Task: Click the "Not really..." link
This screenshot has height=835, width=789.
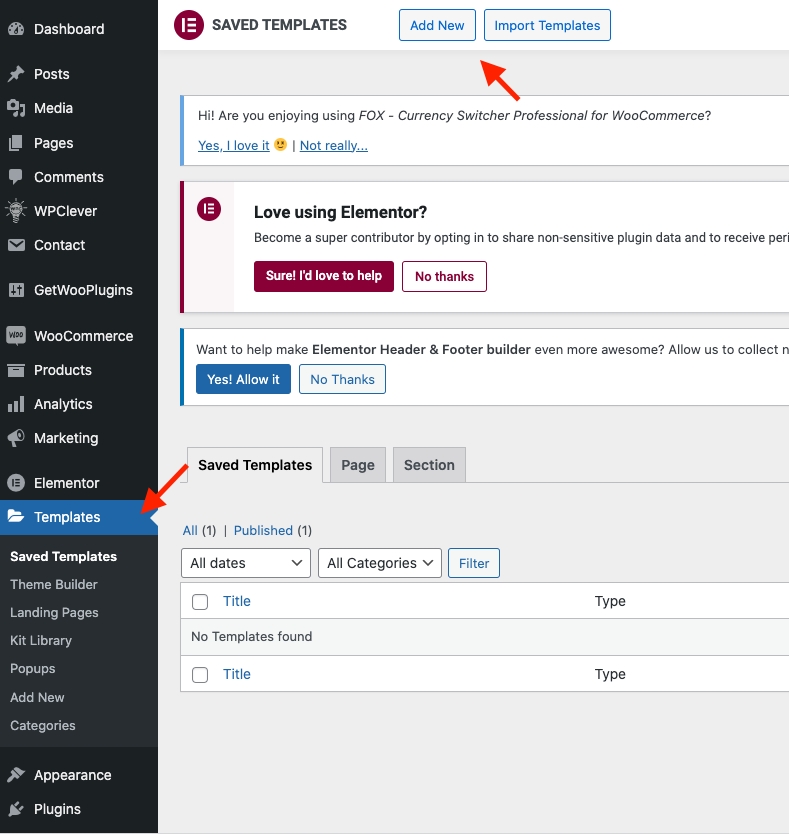Action: coord(334,145)
